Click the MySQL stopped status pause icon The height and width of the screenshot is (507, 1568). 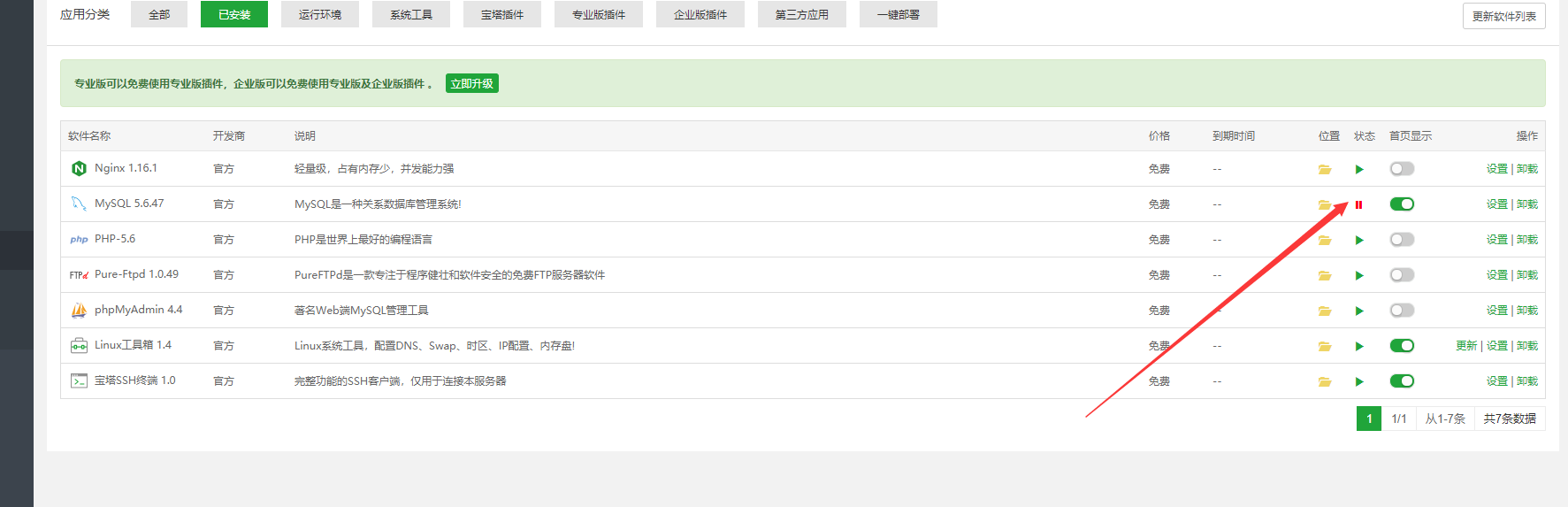(1359, 204)
